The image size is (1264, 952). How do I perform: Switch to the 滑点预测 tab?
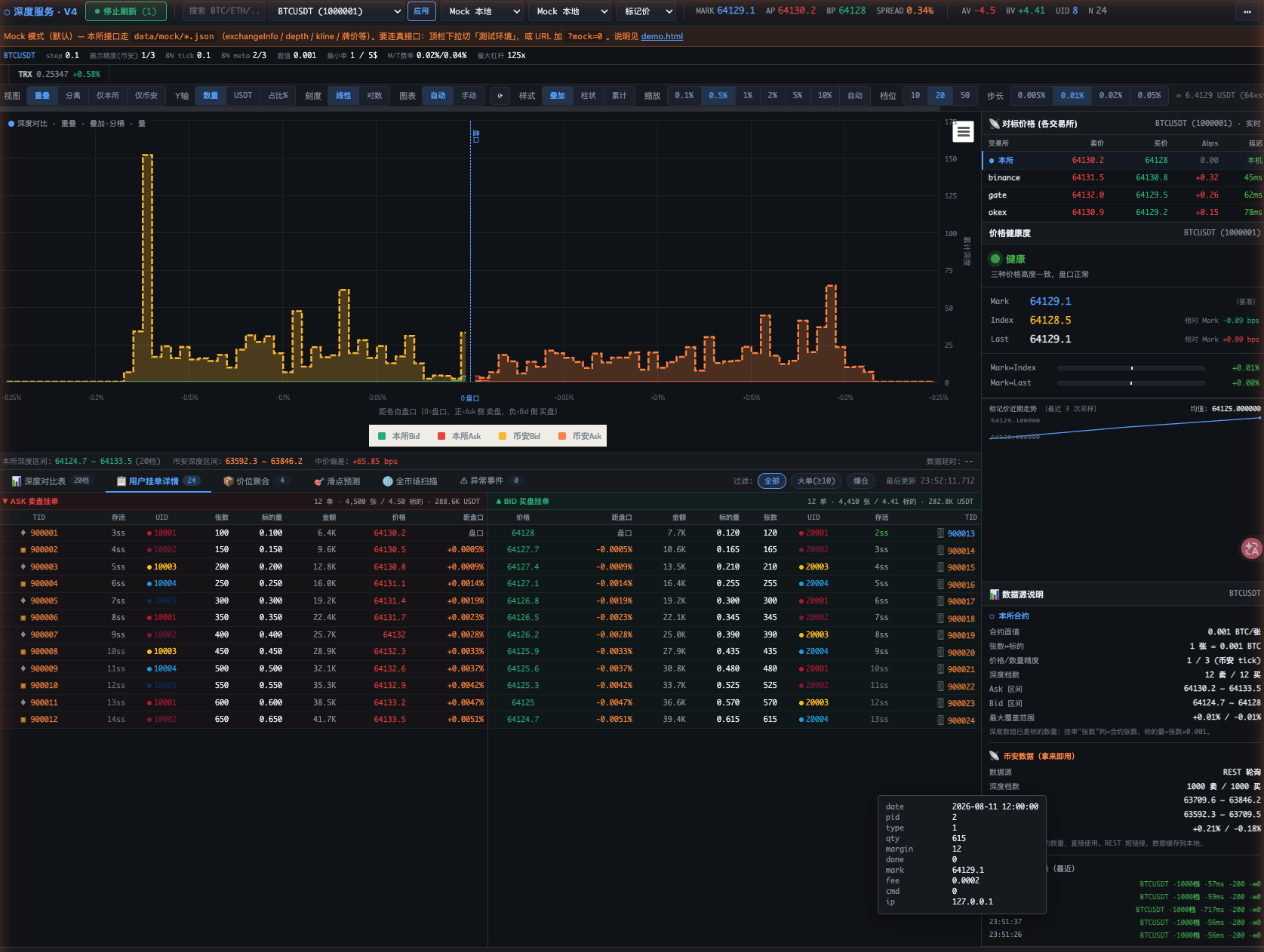click(x=337, y=481)
